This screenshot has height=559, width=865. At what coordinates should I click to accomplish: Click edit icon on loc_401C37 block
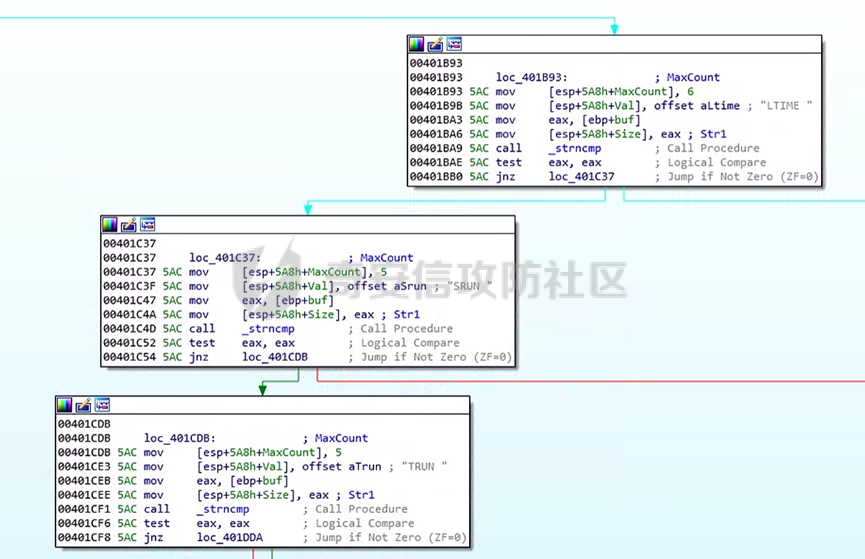click(x=128, y=224)
